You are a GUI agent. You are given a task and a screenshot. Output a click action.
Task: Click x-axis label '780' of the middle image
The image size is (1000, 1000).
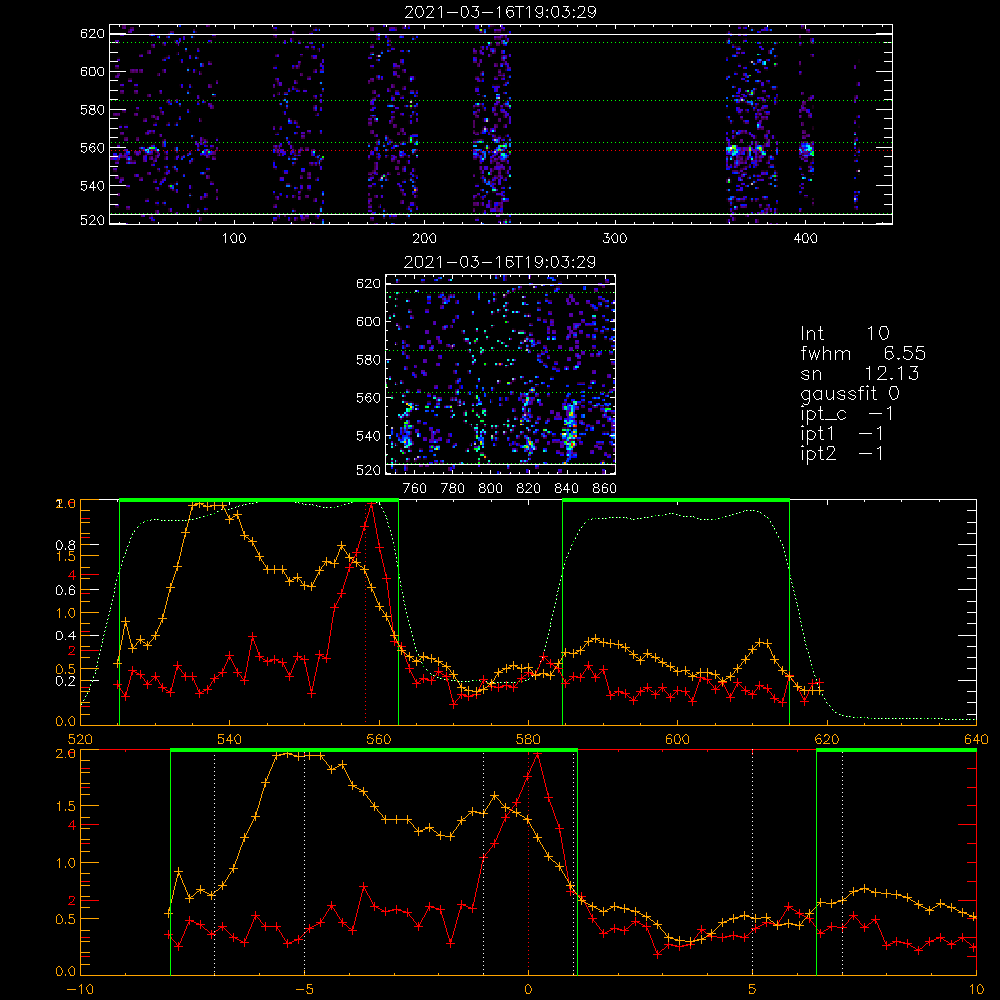[453, 489]
